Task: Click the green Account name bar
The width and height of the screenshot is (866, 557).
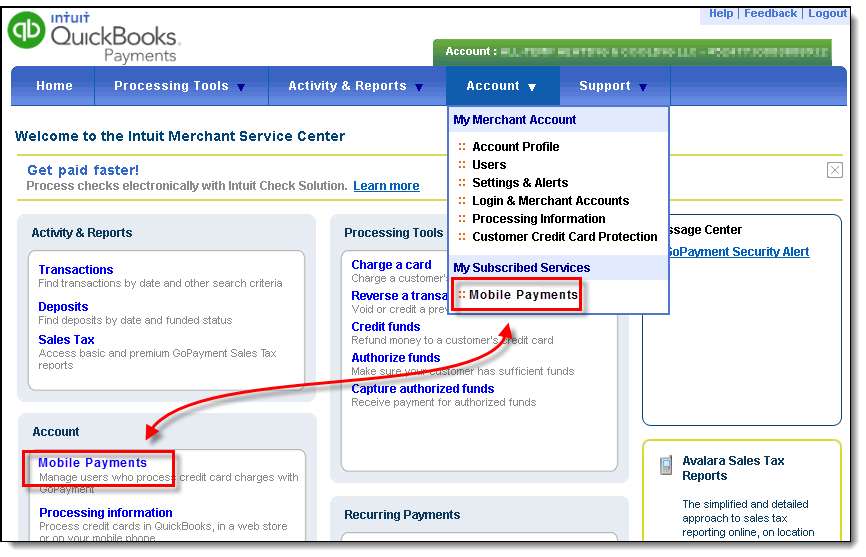Action: (x=632, y=52)
